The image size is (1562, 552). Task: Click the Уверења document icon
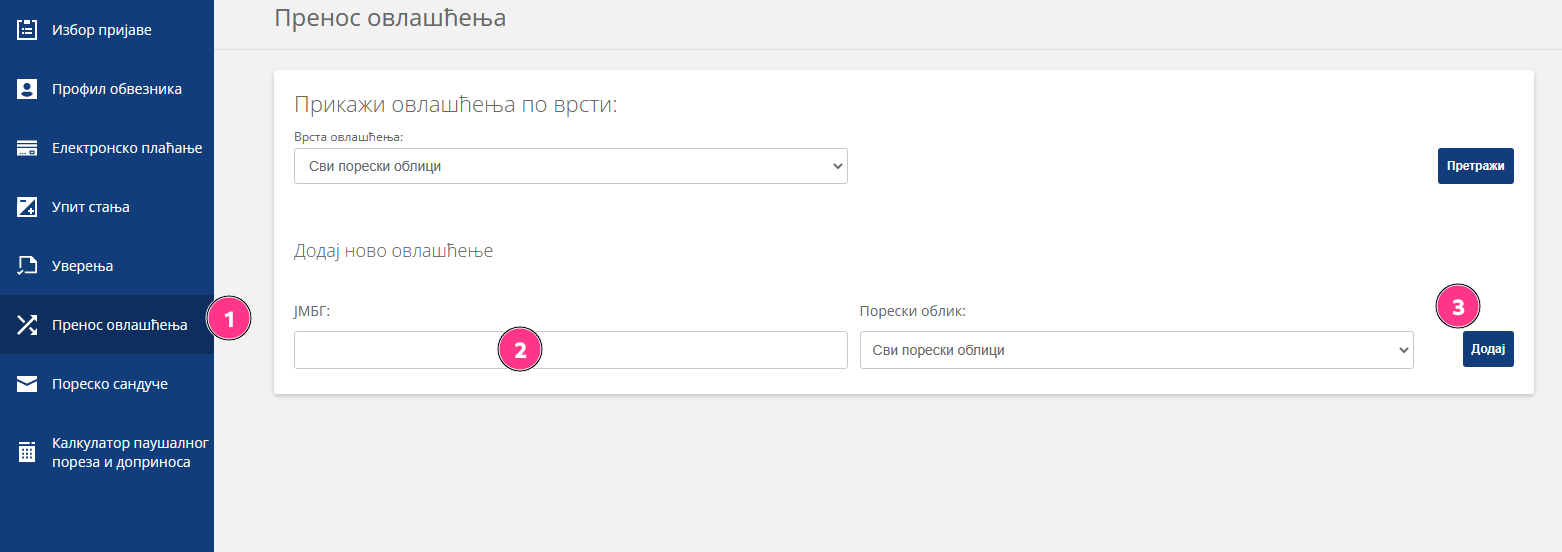pyautogui.click(x=27, y=266)
